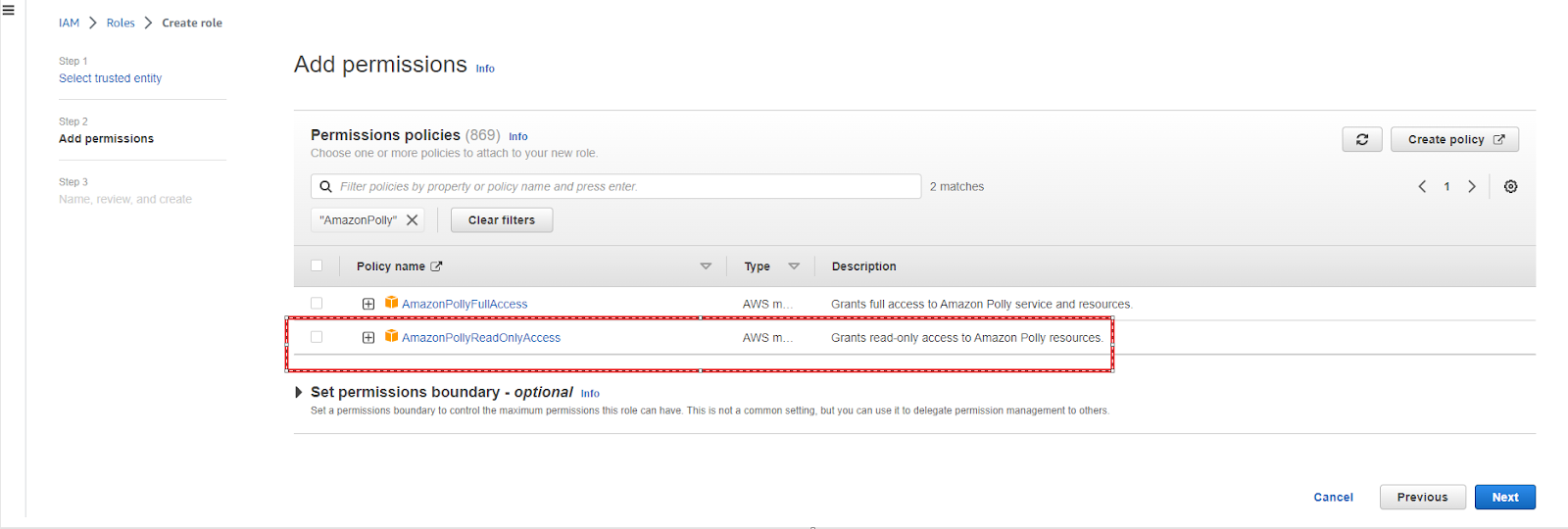Click the AmazonPollyReadOnlyAccess policy cube icon
1568x529 pixels.
point(391,336)
